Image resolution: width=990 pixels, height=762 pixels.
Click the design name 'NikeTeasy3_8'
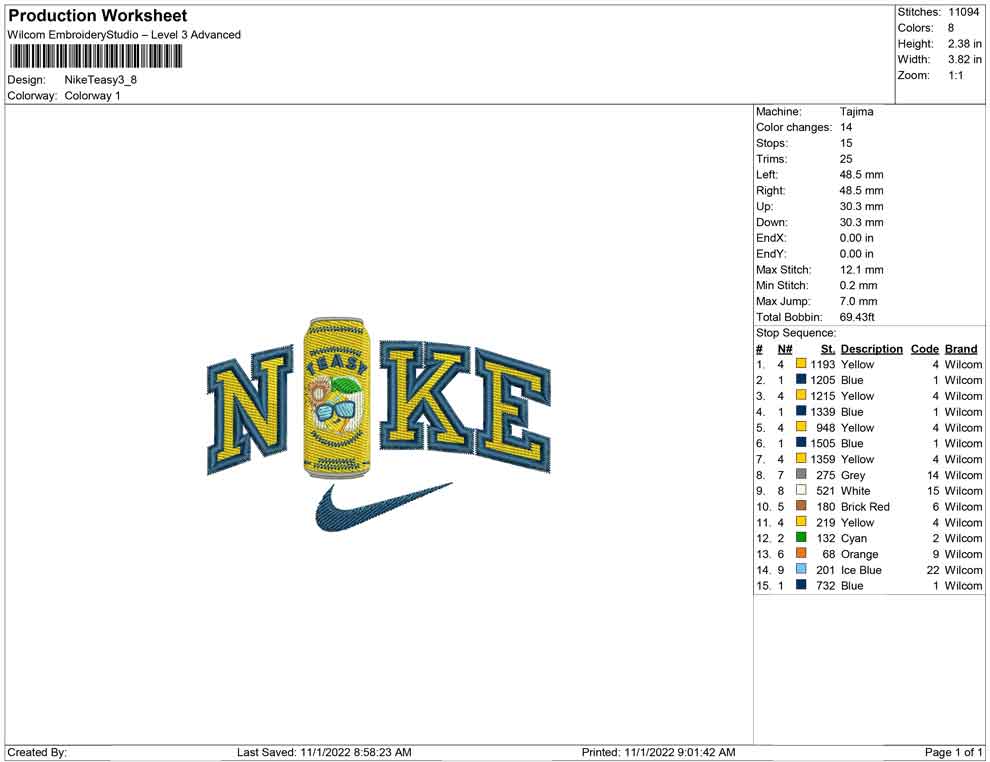(100, 80)
